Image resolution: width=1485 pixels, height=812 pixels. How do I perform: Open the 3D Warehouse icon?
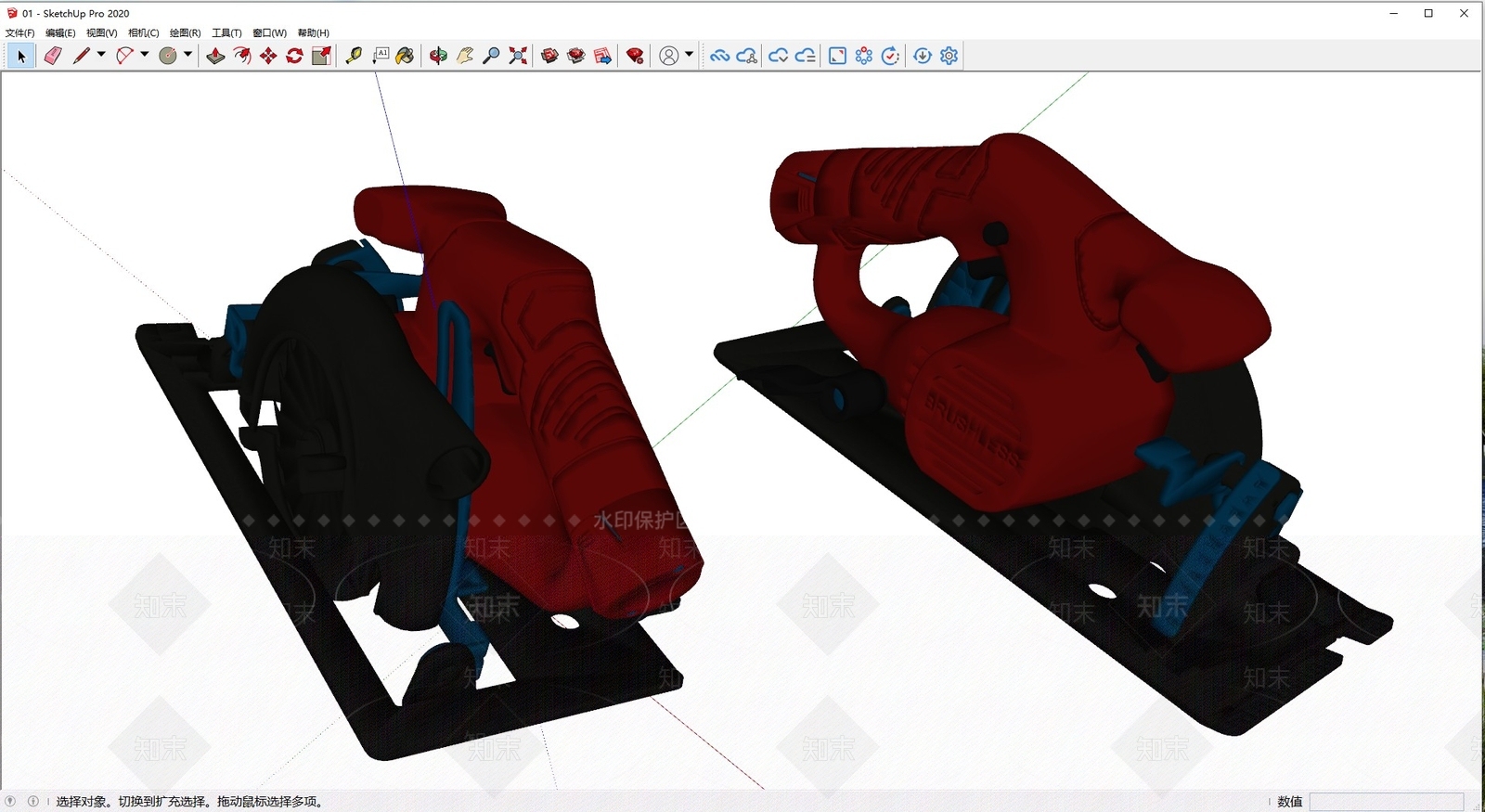(549, 56)
